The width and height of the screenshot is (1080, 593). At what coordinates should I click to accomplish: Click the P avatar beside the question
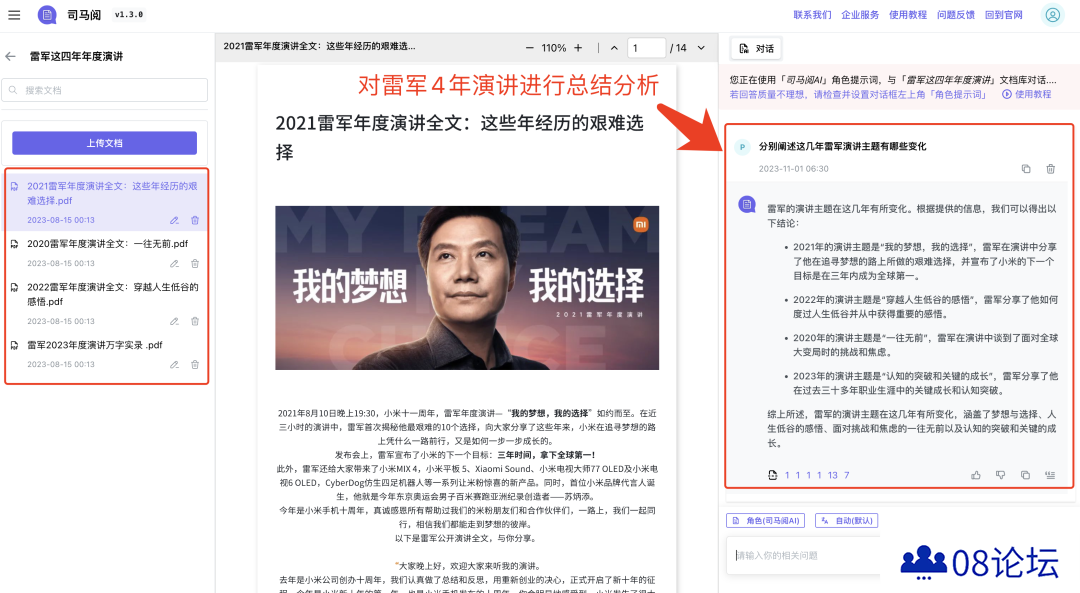coord(742,147)
